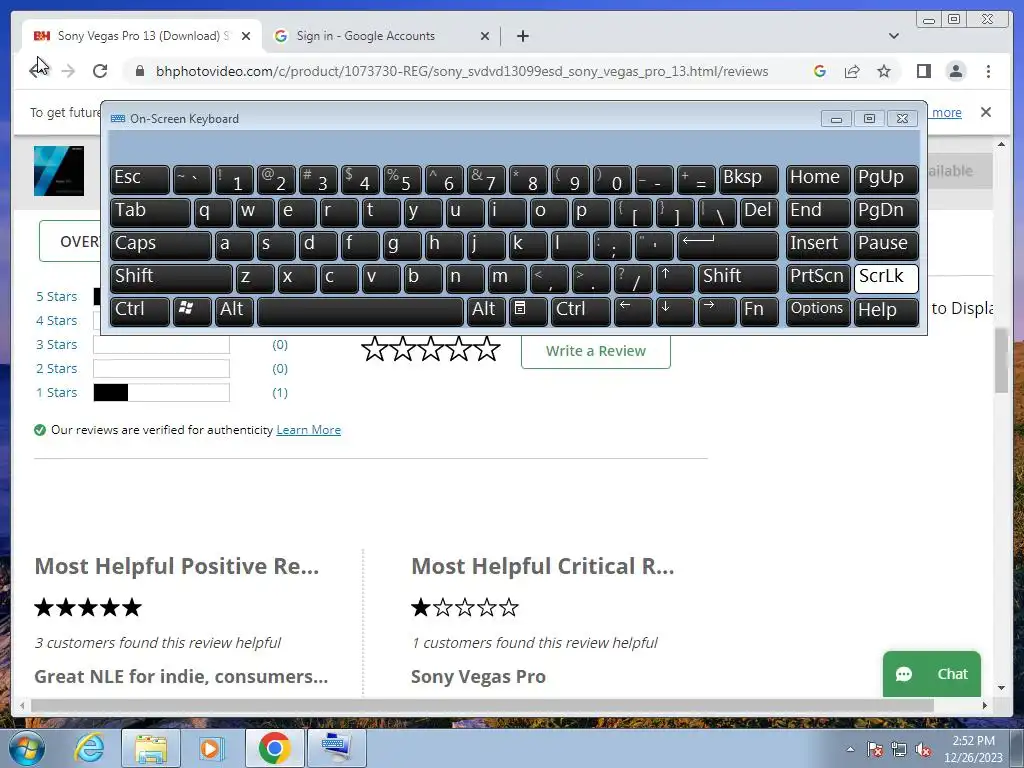Toggle the left Alt key
This screenshot has height=768, width=1024.
pyautogui.click(x=234, y=310)
